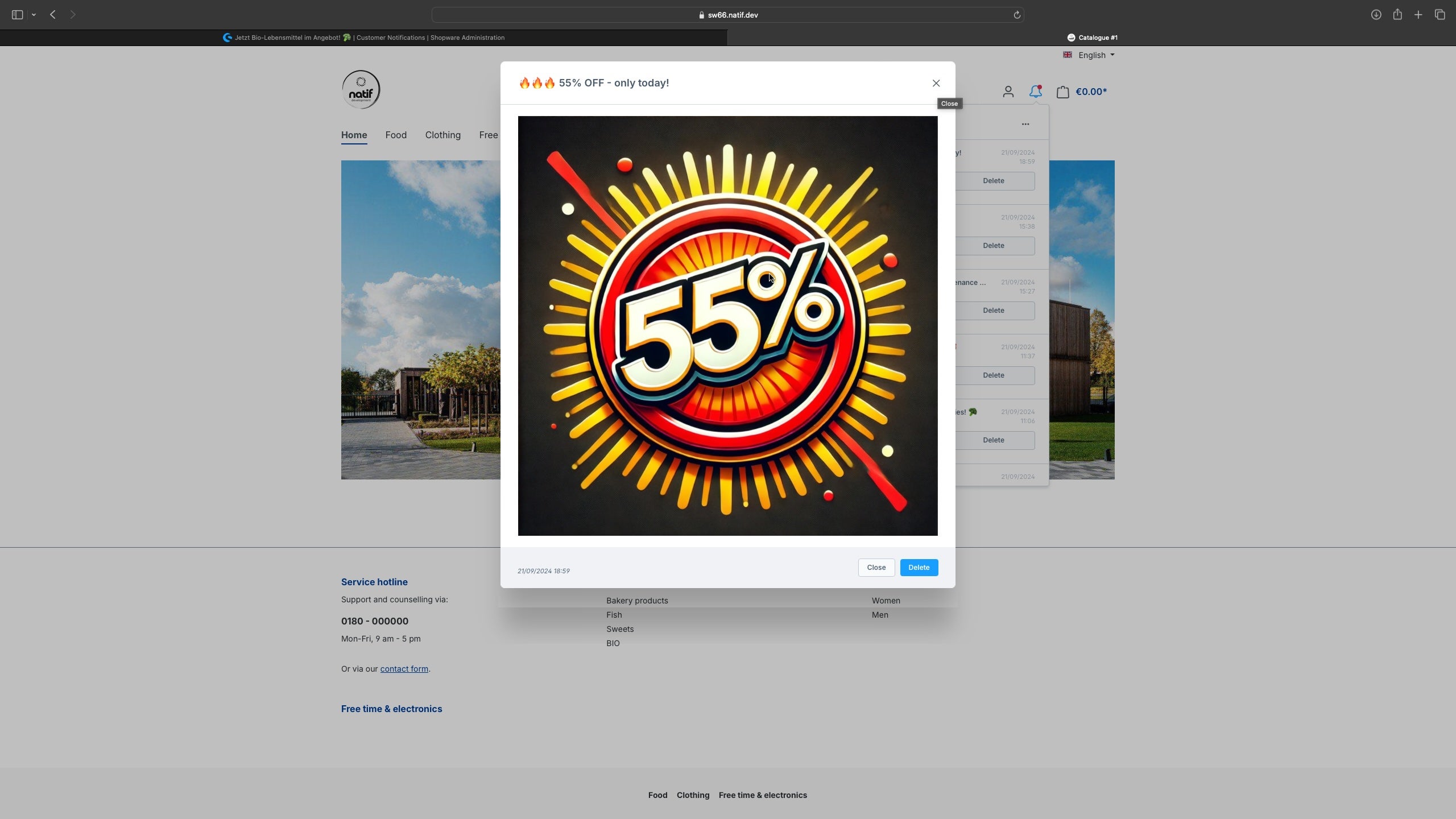
Task: Click the X close icon on popup modal
Action: point(936,83)
